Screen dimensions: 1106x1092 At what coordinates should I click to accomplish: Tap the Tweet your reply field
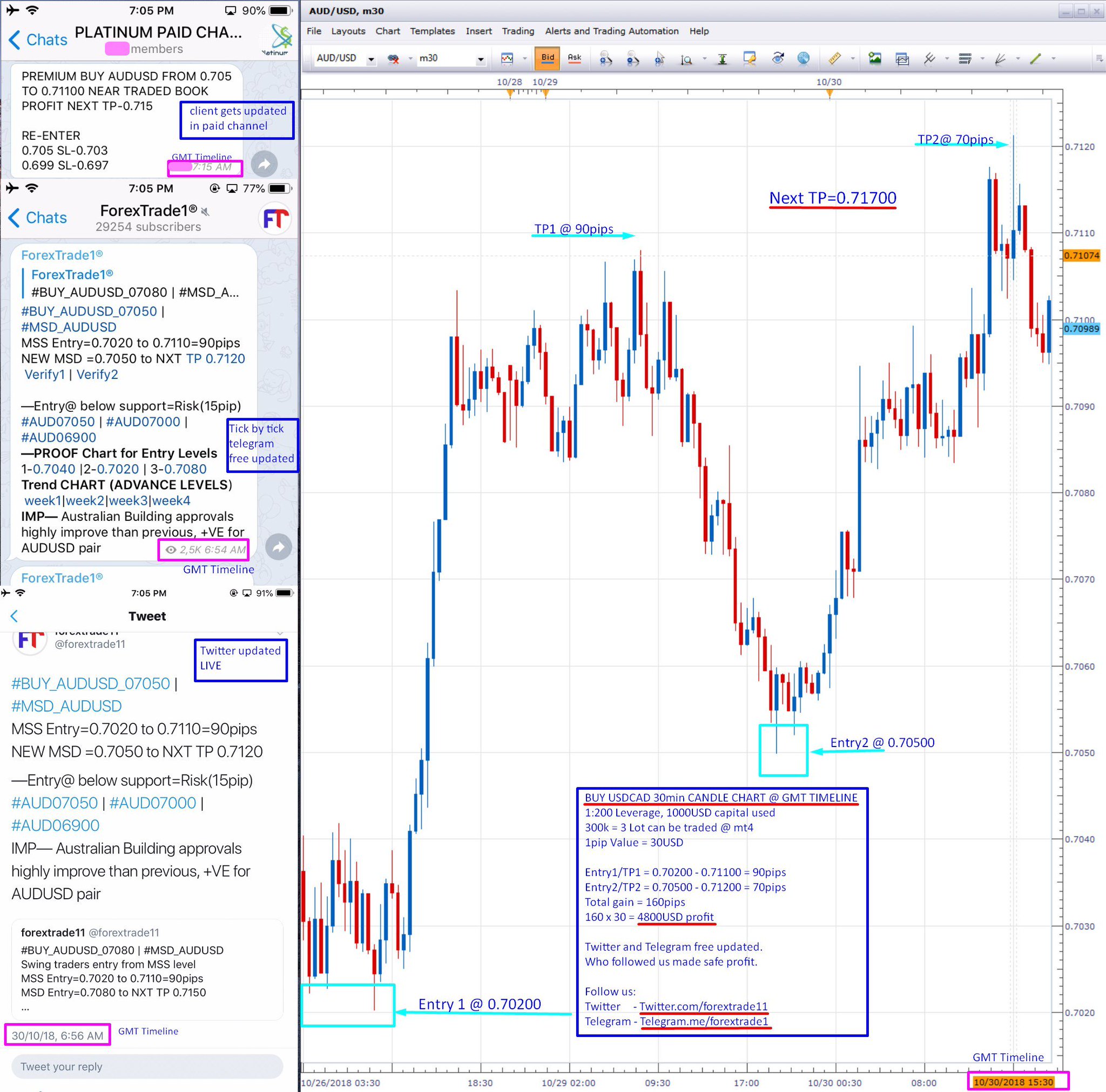147,1066
